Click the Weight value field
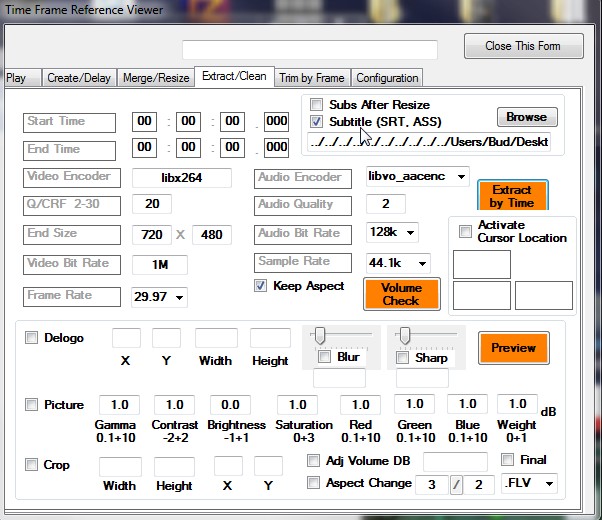The height and width of the screenshot is (520, 602). click(518, 404)
